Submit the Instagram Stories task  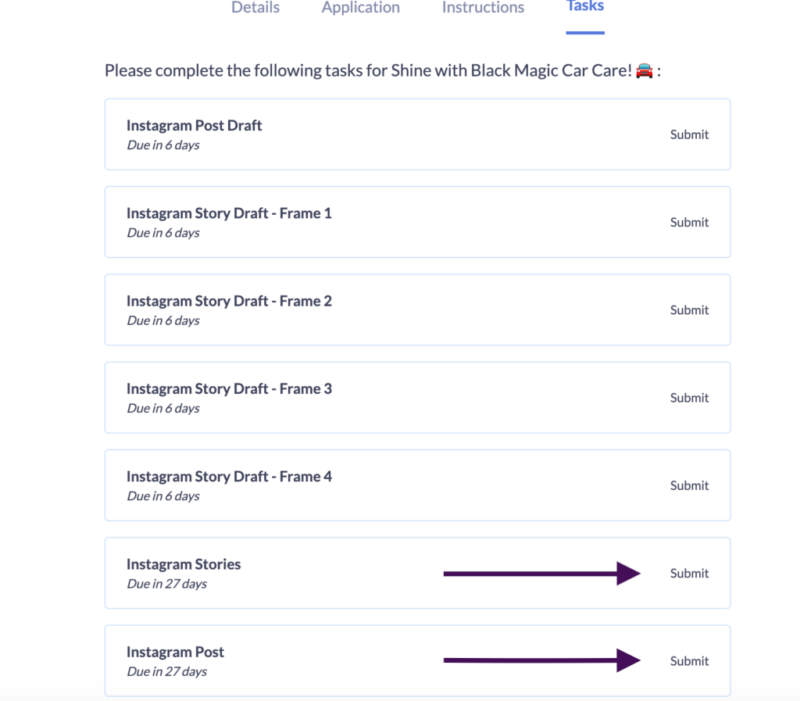(689, 573)
